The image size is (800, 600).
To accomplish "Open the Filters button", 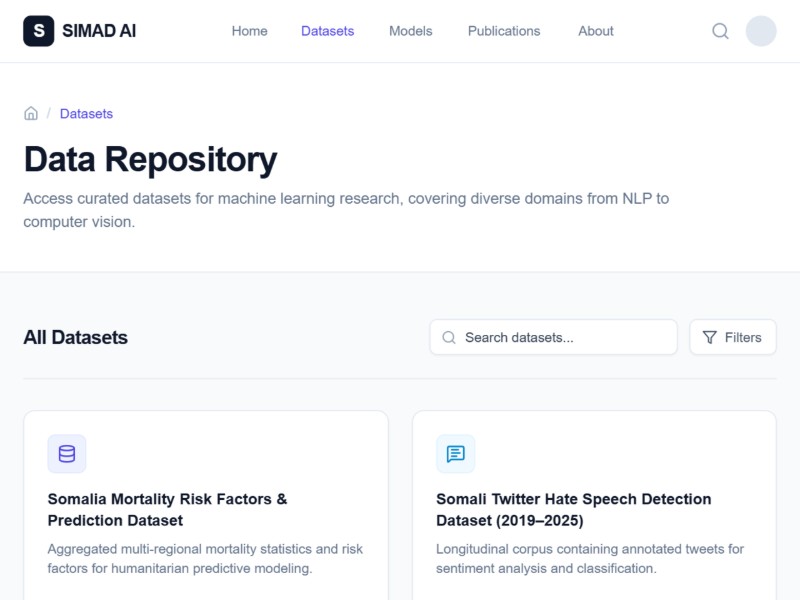I will (733, 337).
